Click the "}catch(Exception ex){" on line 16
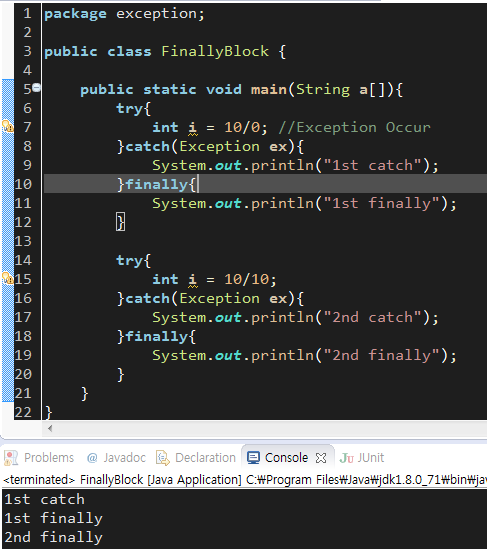 210,298
